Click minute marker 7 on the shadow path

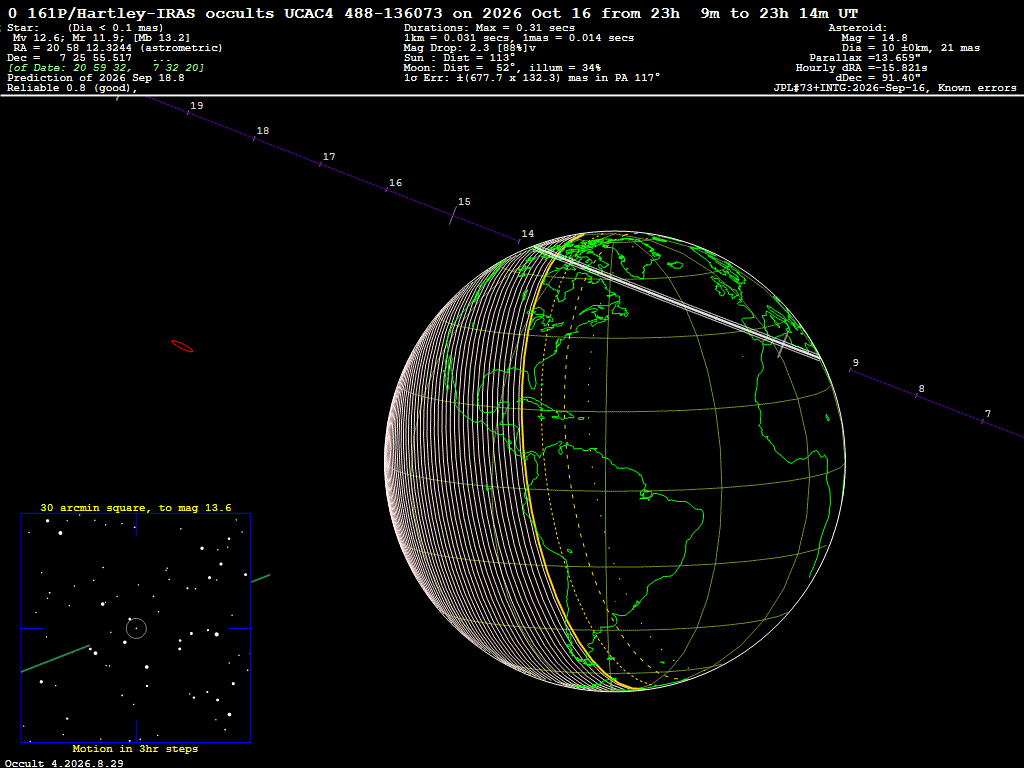click(x=987, y=413)
